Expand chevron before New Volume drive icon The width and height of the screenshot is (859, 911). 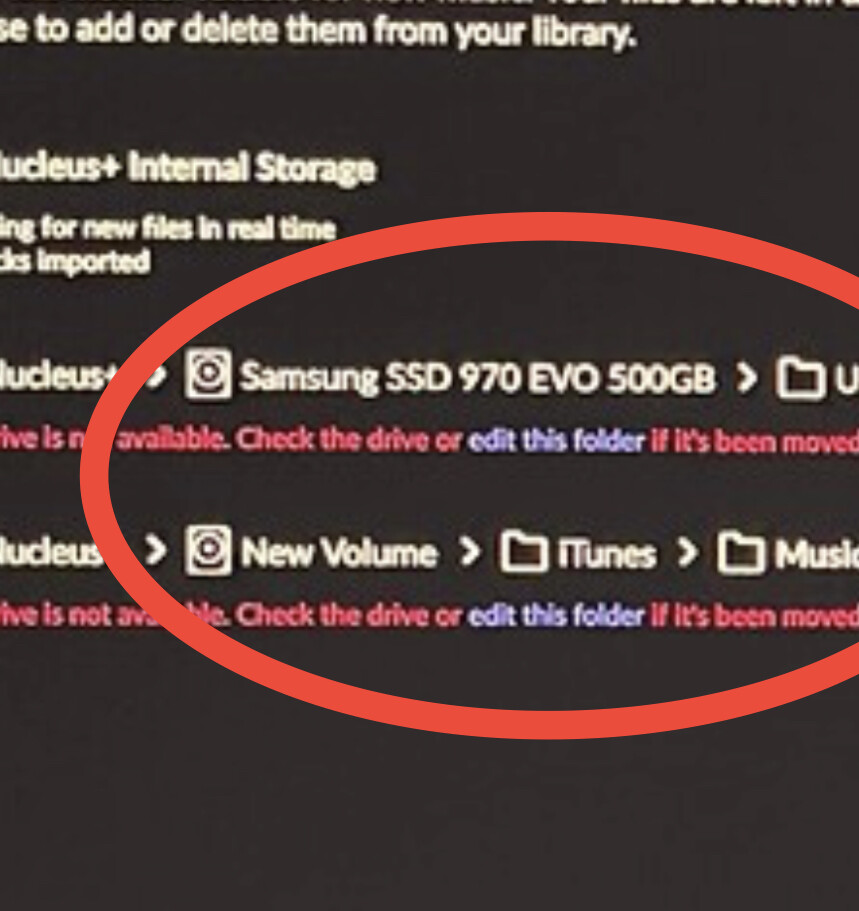click(x=155, y=550)
